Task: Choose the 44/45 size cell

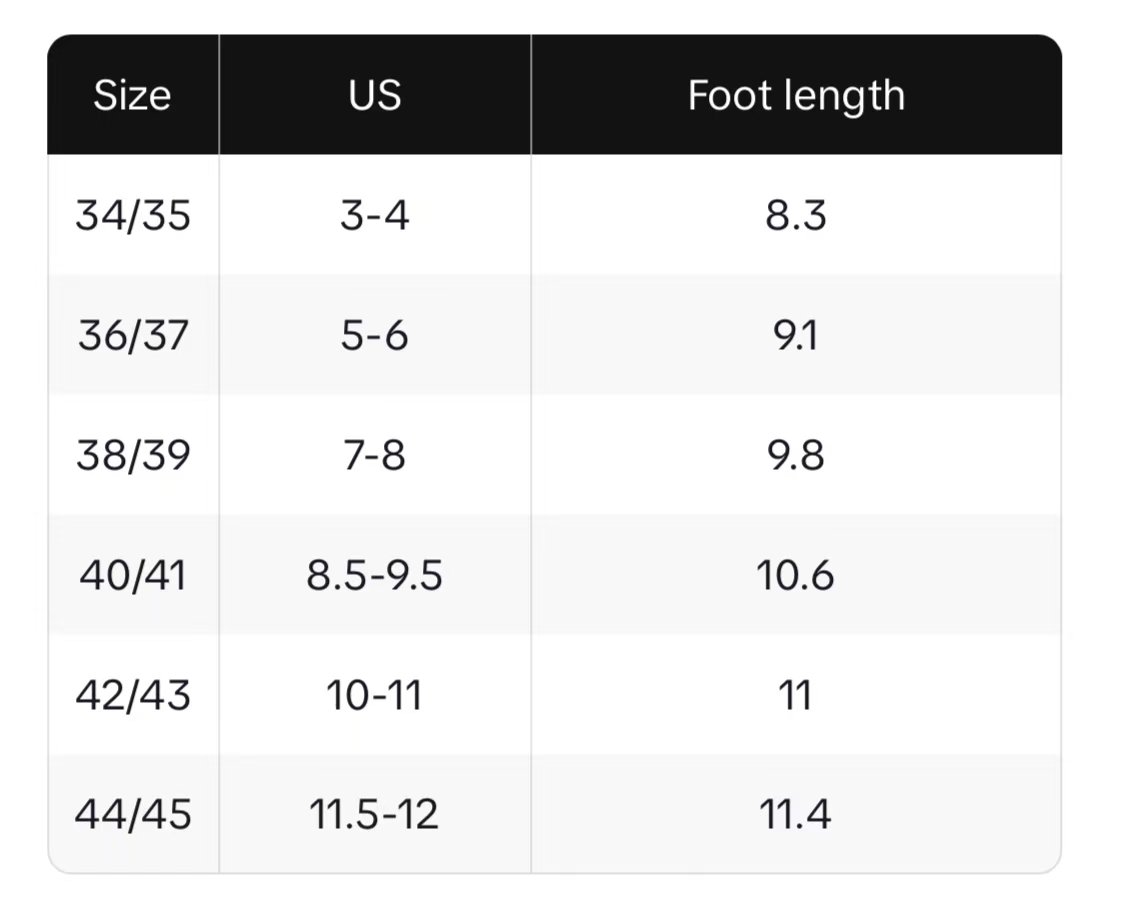Action: (132, 814)
